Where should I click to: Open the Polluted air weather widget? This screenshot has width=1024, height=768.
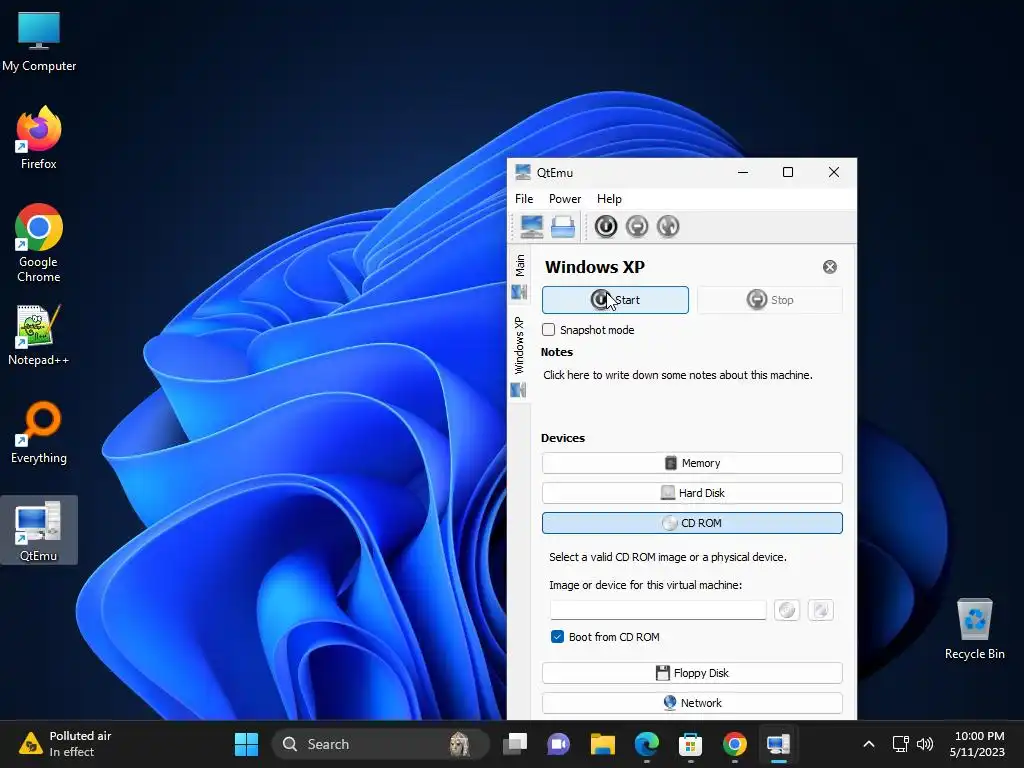[x=65, y=744]
